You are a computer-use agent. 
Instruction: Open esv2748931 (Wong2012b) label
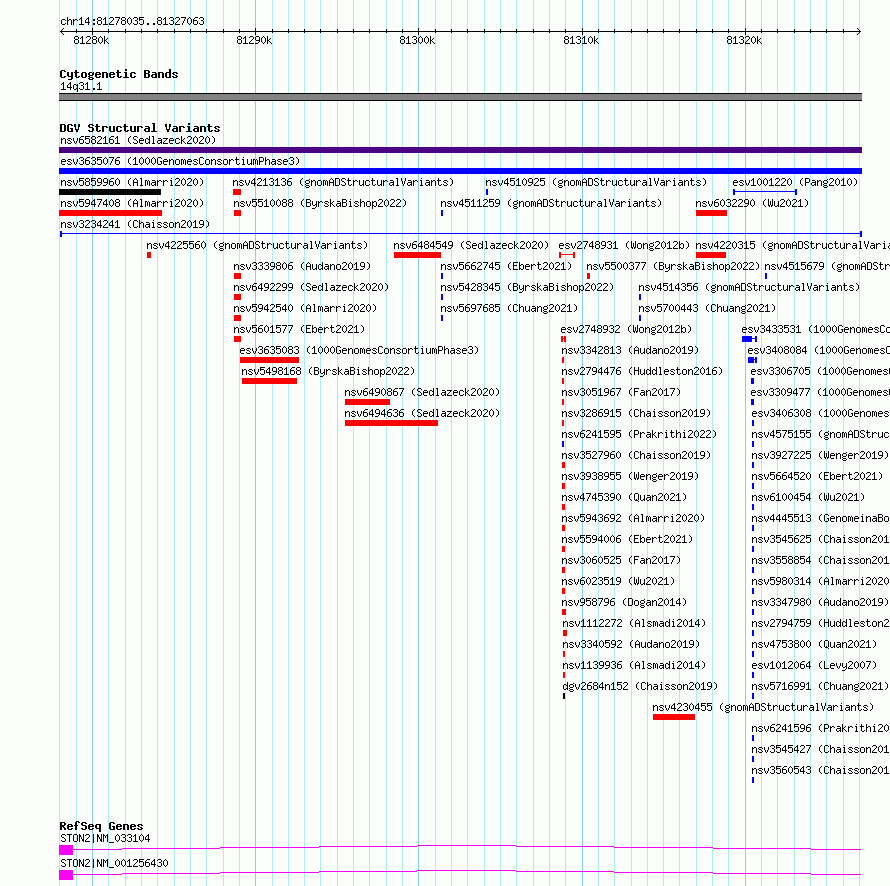pyautogui.click(x=624, y=245)
